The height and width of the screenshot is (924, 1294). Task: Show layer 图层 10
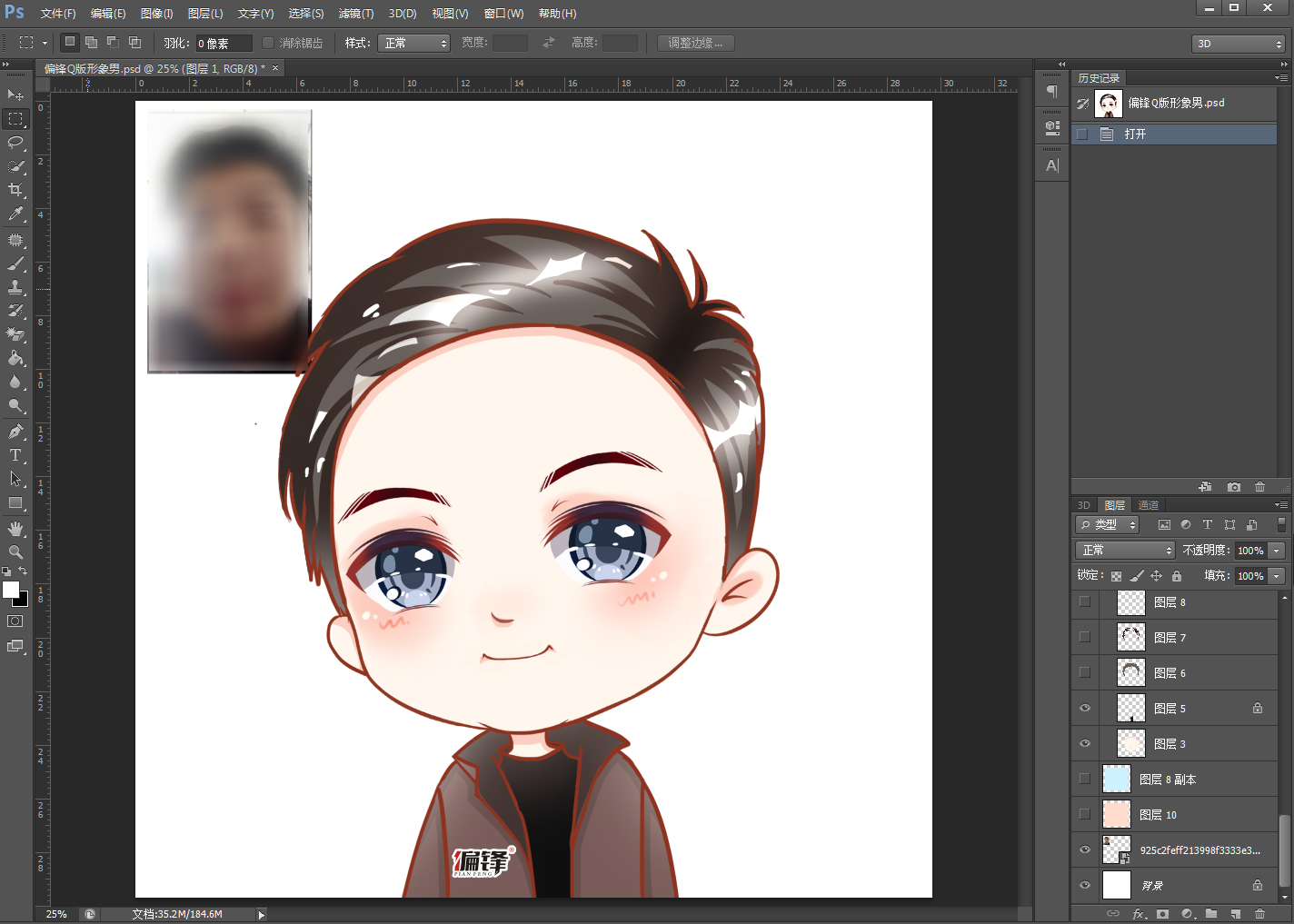click(1085, 814)
